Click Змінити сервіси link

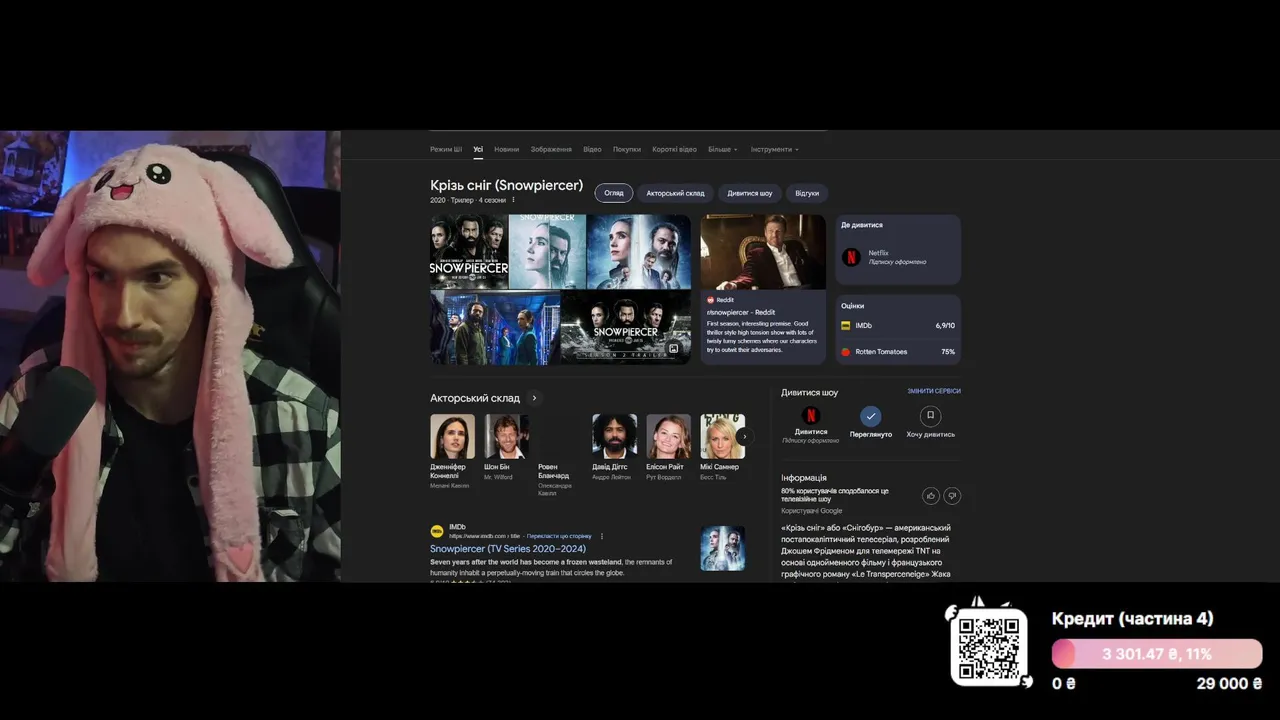(934, 391)
